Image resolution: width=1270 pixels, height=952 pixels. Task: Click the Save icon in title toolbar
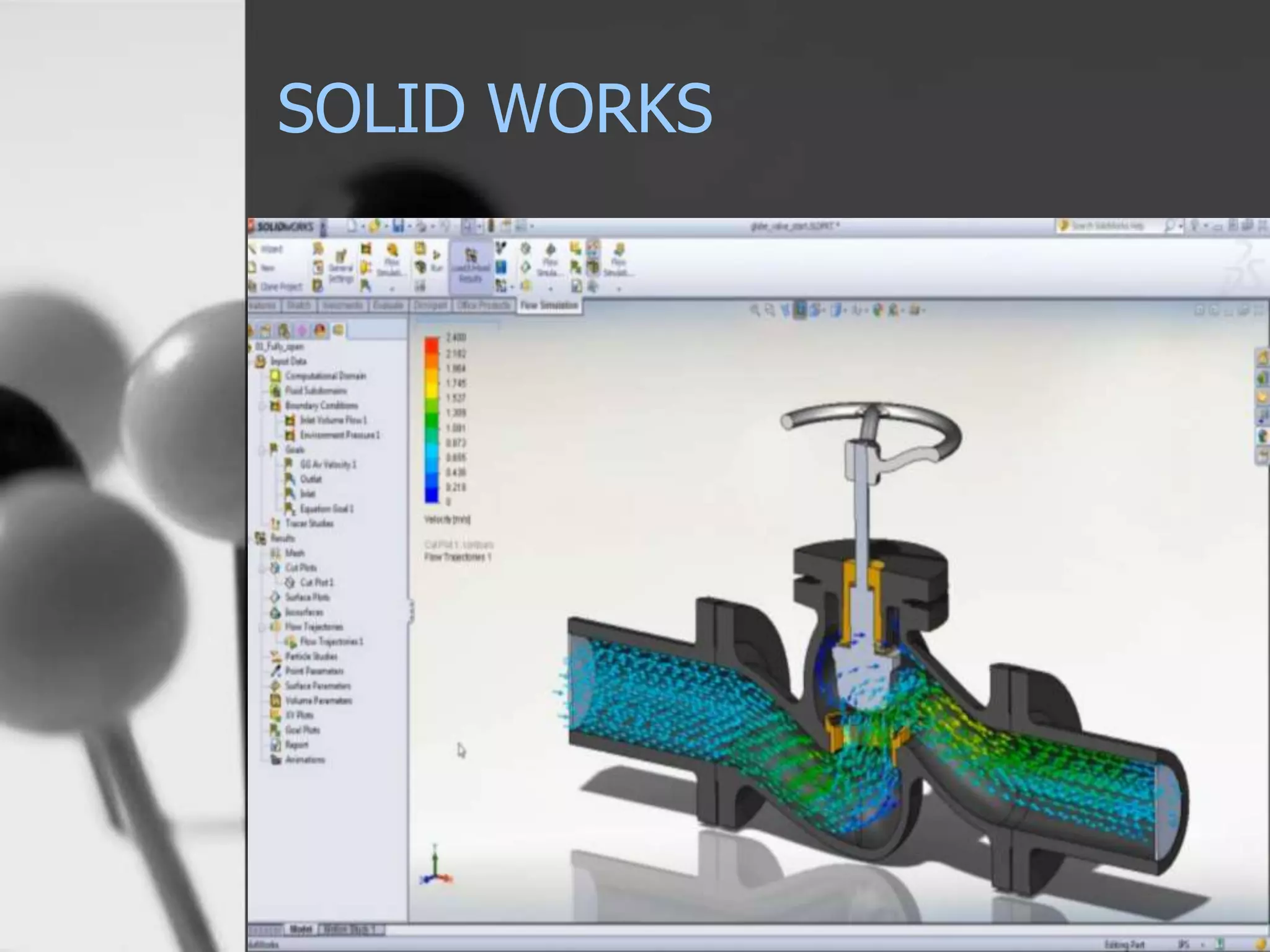398,227
